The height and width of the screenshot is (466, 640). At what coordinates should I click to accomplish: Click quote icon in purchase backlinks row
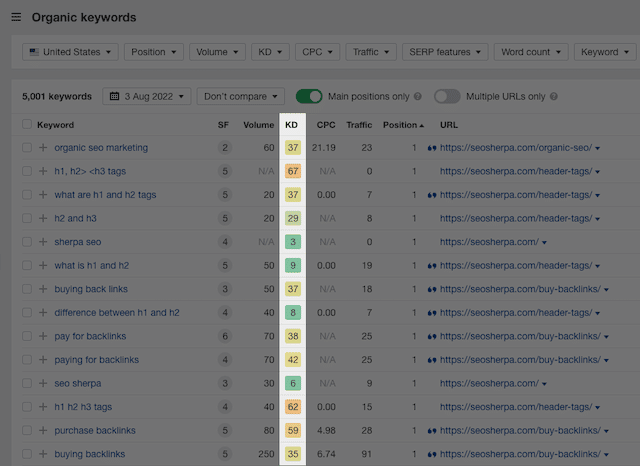[432, 431]
